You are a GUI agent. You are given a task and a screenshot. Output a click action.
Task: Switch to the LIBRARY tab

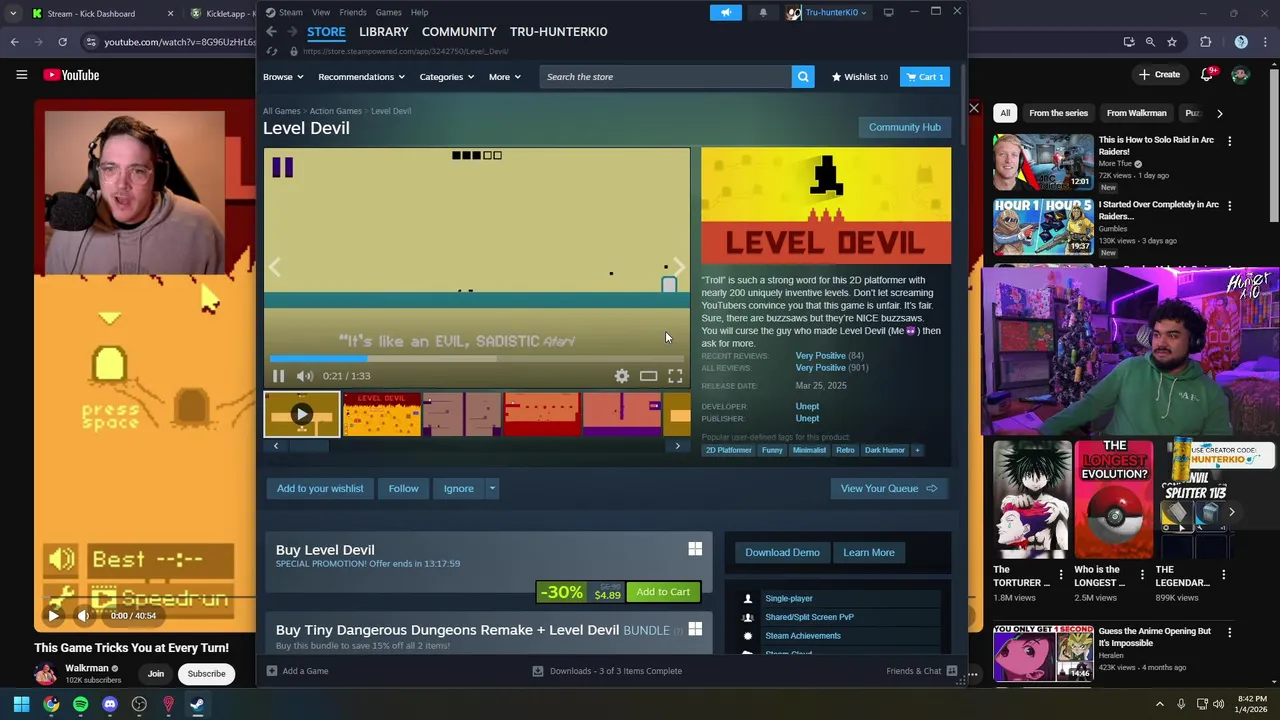tap(384, 32)
